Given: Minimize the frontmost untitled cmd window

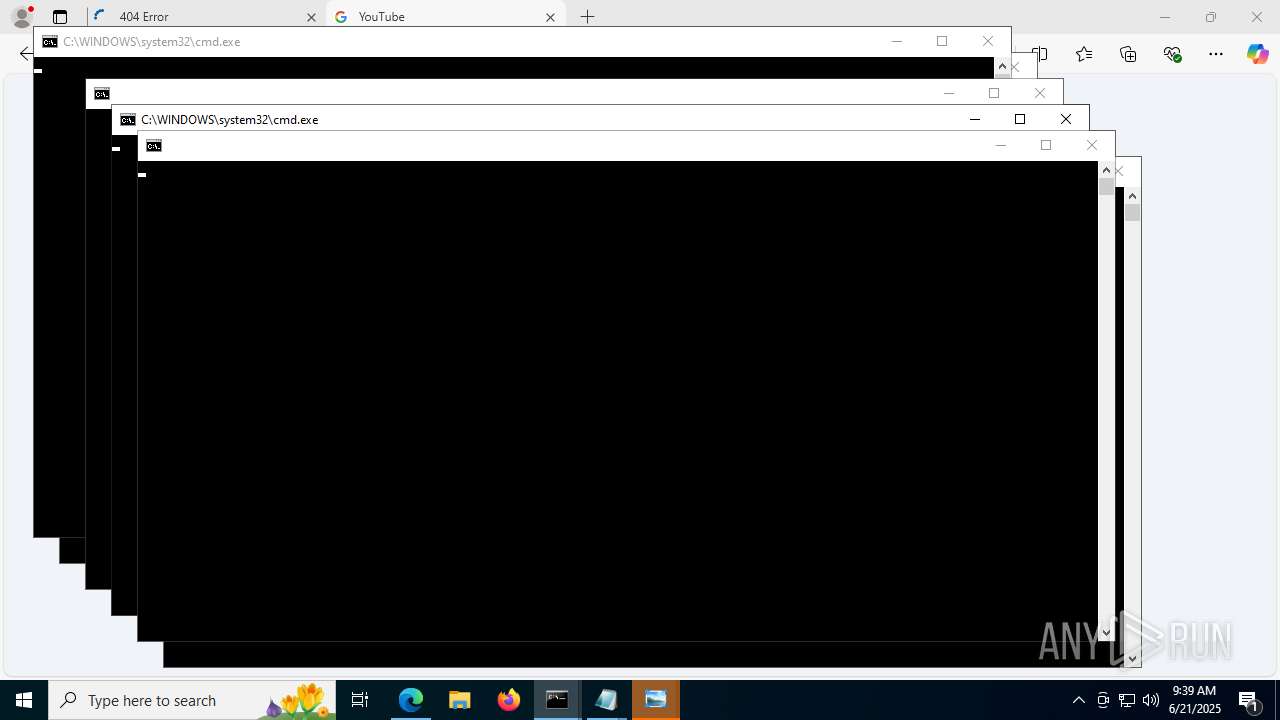Looking at the screenshot, I should point(1001,146).
